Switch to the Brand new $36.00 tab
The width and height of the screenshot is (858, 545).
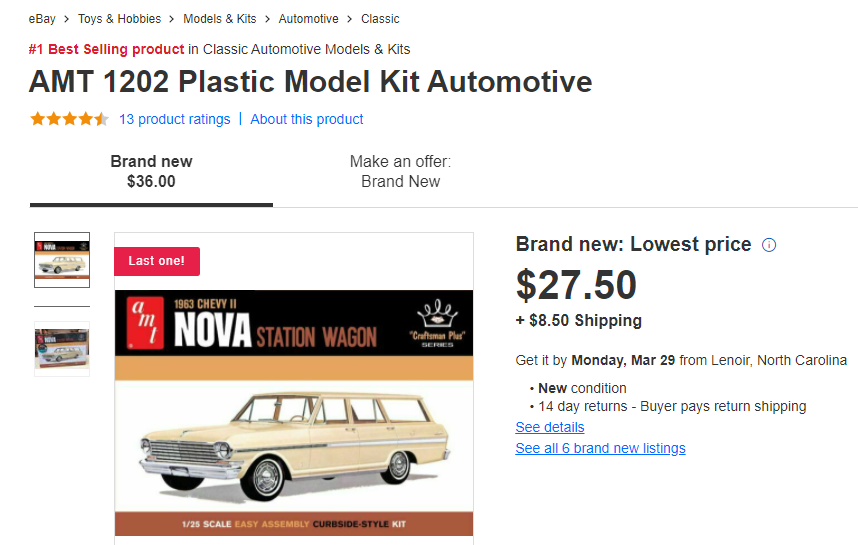pos(151,171)
